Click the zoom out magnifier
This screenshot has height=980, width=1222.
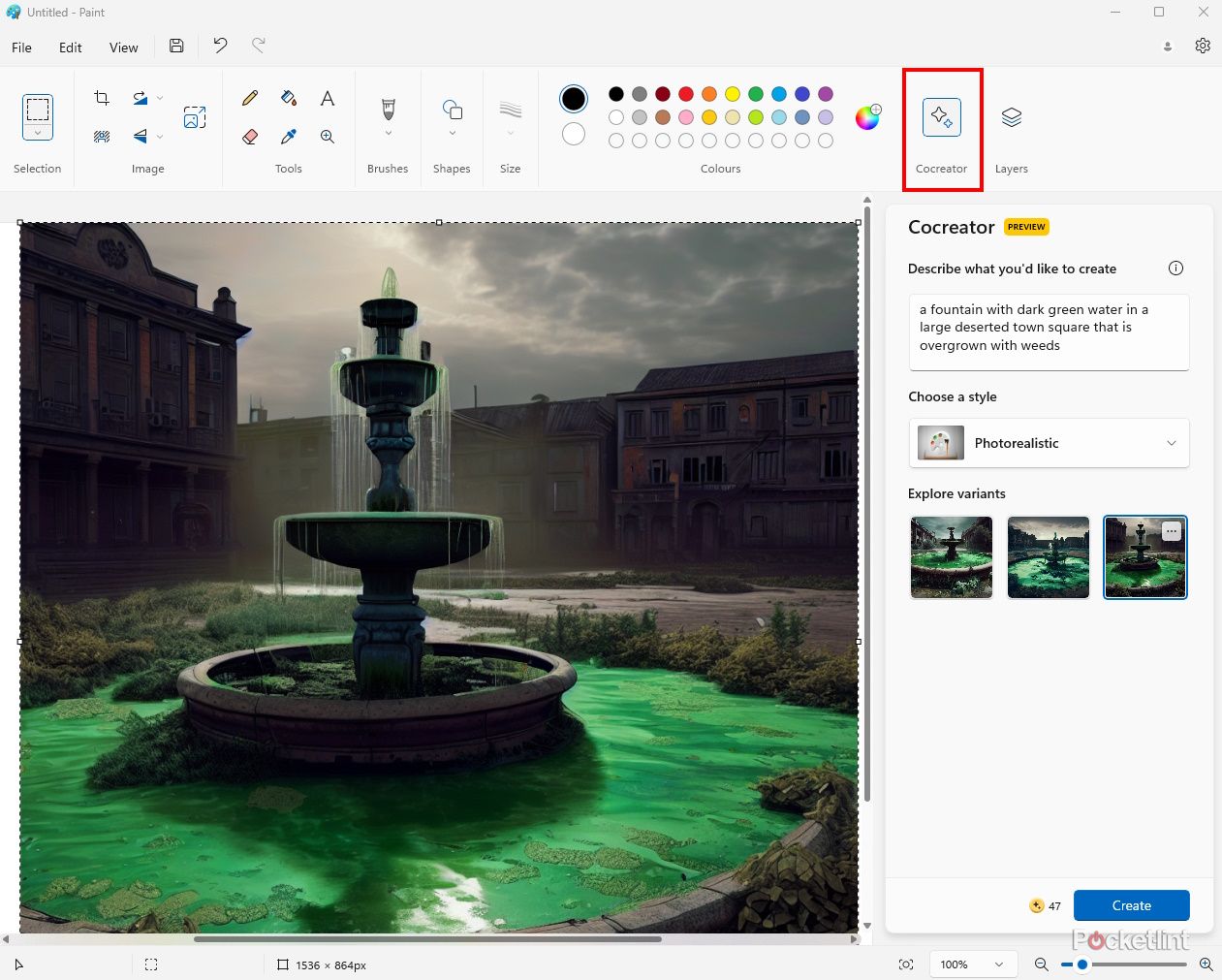pos(1042,964)
